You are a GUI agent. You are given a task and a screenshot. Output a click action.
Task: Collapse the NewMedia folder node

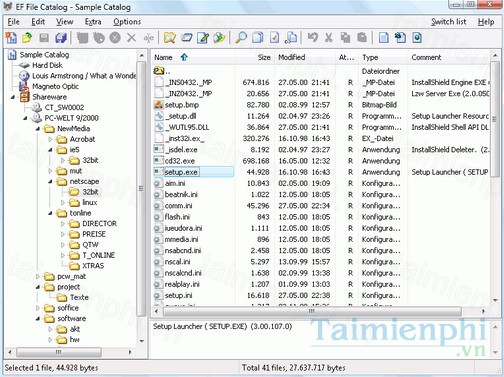[38, 129]
